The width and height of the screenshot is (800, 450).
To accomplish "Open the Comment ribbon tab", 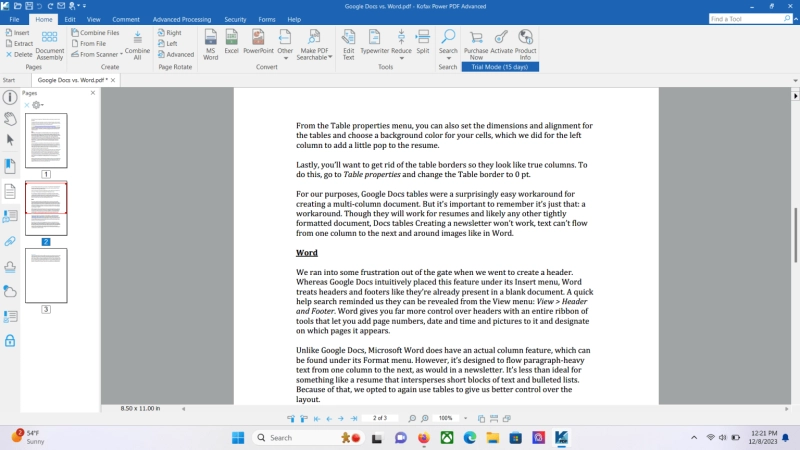I will tap(126, 19).
